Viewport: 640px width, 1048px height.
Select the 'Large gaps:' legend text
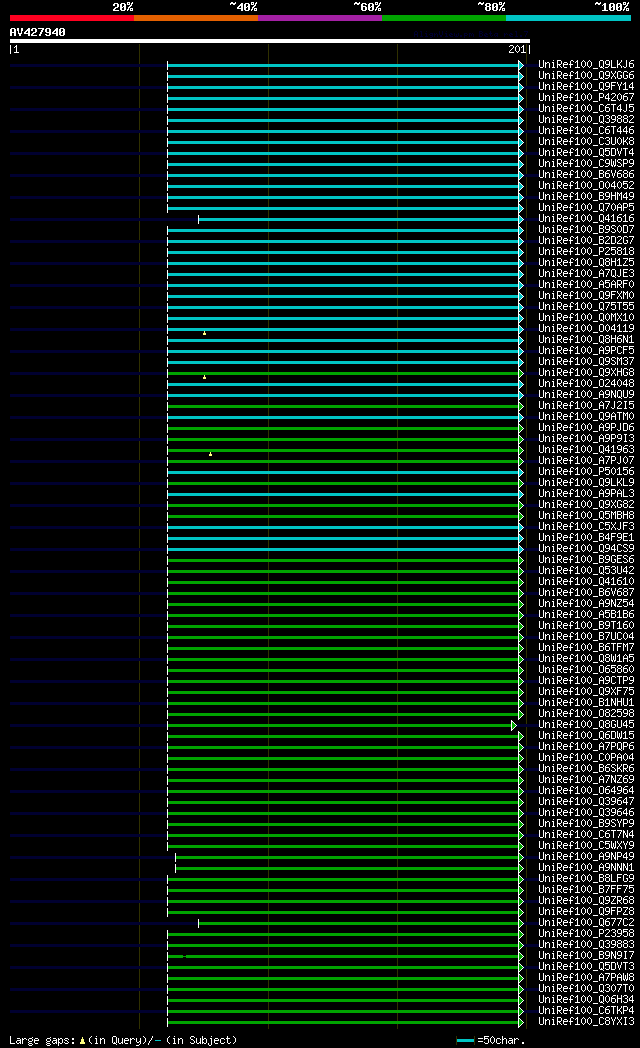(43, 1040)
